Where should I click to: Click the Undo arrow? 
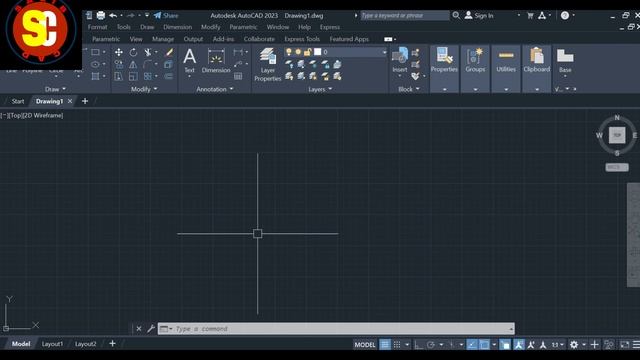(x=113, y=16)
